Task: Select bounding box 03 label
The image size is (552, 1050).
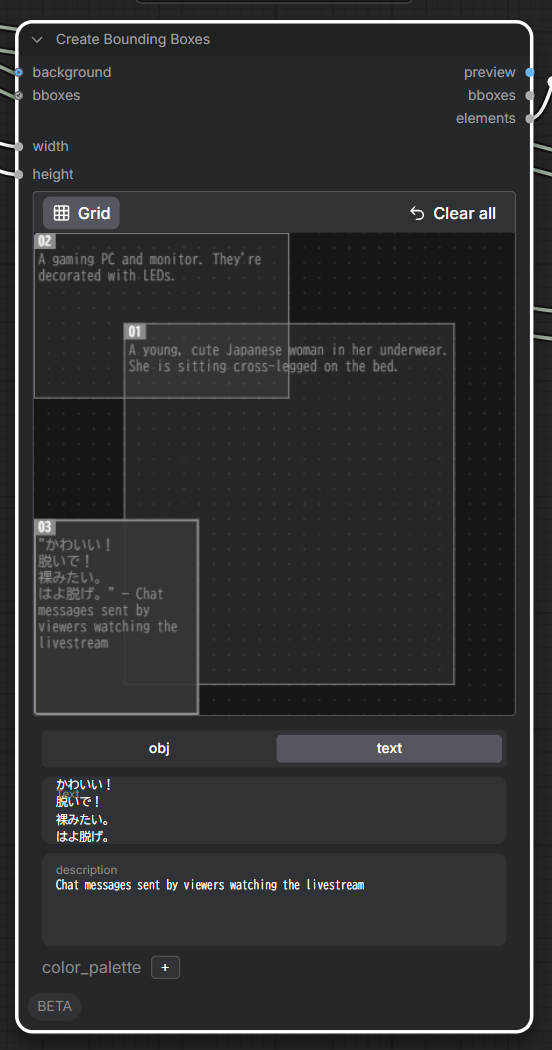Action: click(x=45, y=528)
